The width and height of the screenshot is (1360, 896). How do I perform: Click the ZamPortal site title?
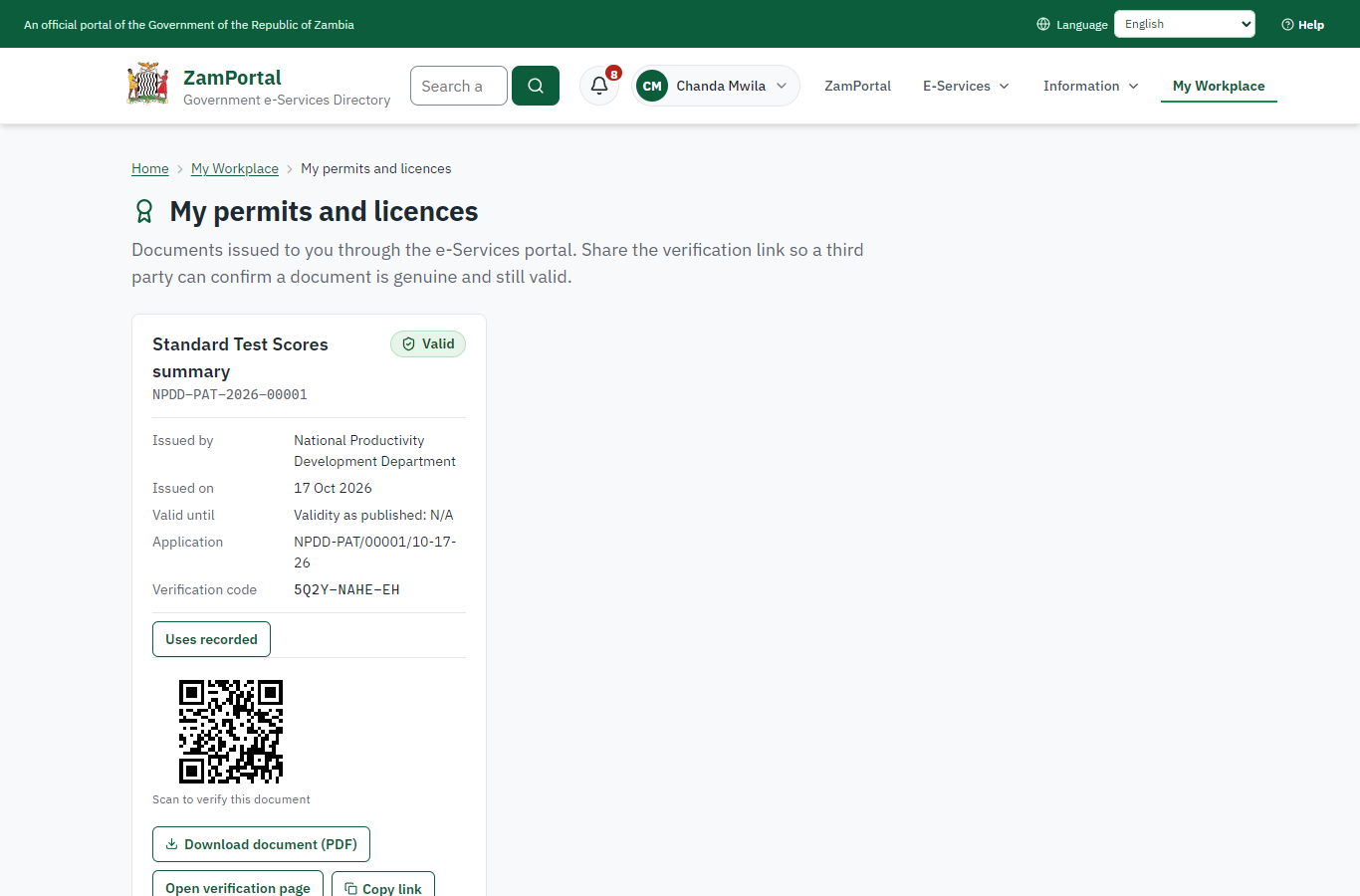point(232,77)
